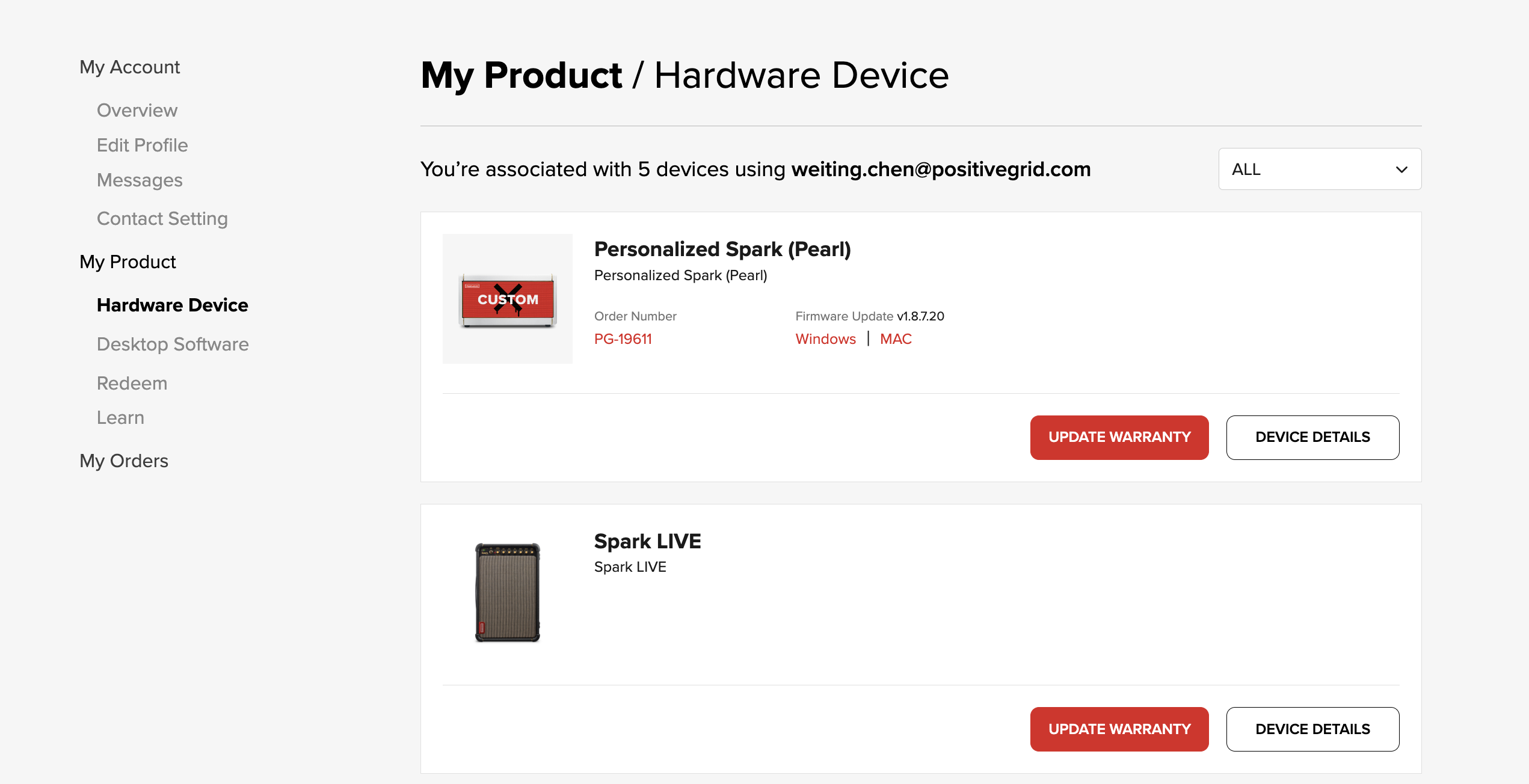The height and width of the screenshot is (784, 1529).
Task: Open Messages from the sidebar
Action: [140, 180]
